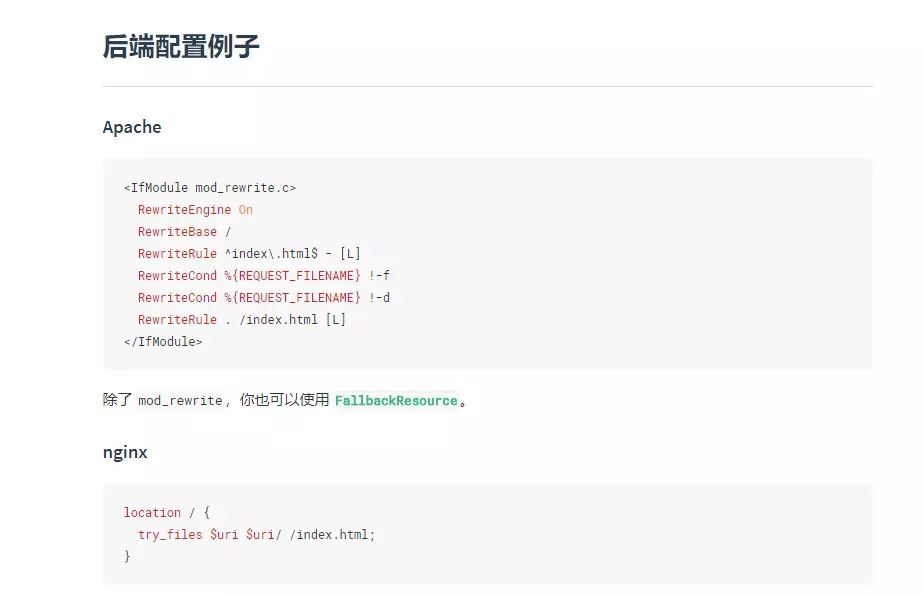The width and height of the screenshot is (923, 594).
Task: Click the location / { line
Action: tap(167, 513)
